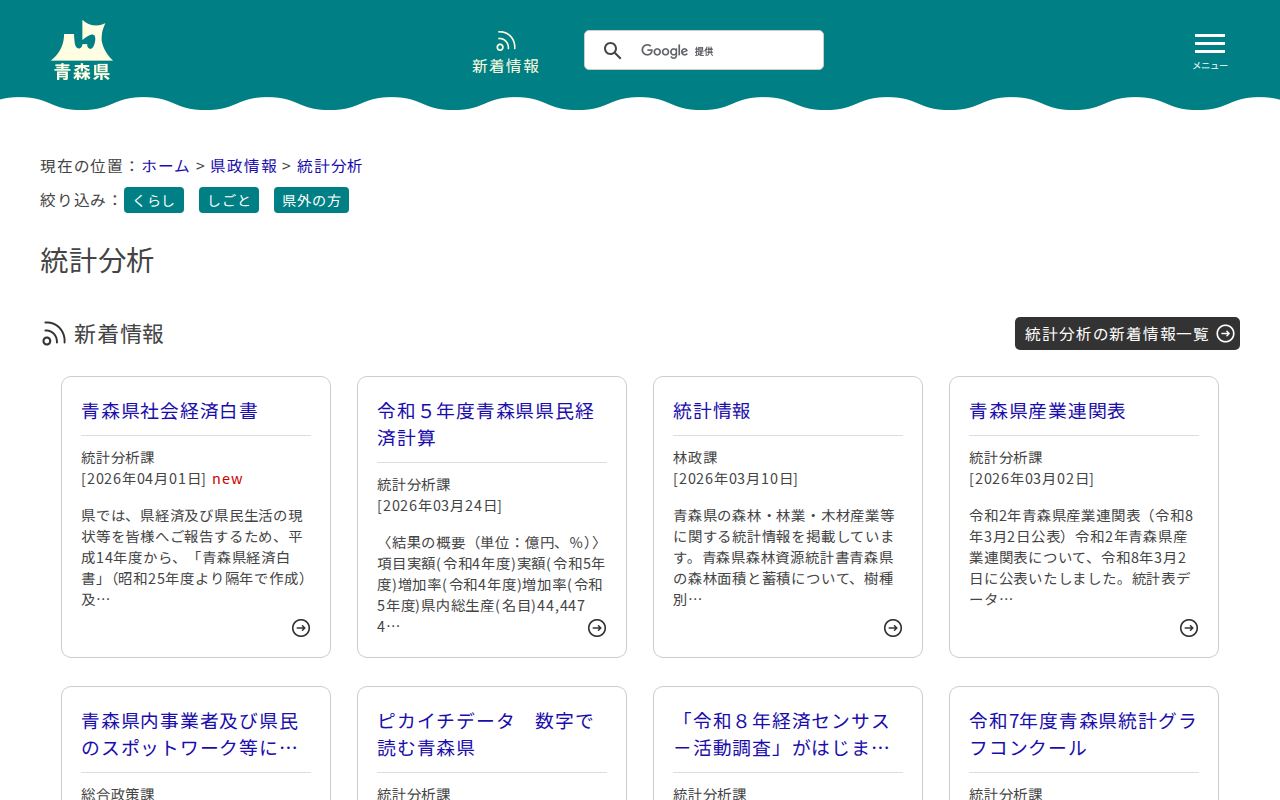Open the hamburger メニュー
This screenshot has width=1280, height=800.
pos(1209,50)
